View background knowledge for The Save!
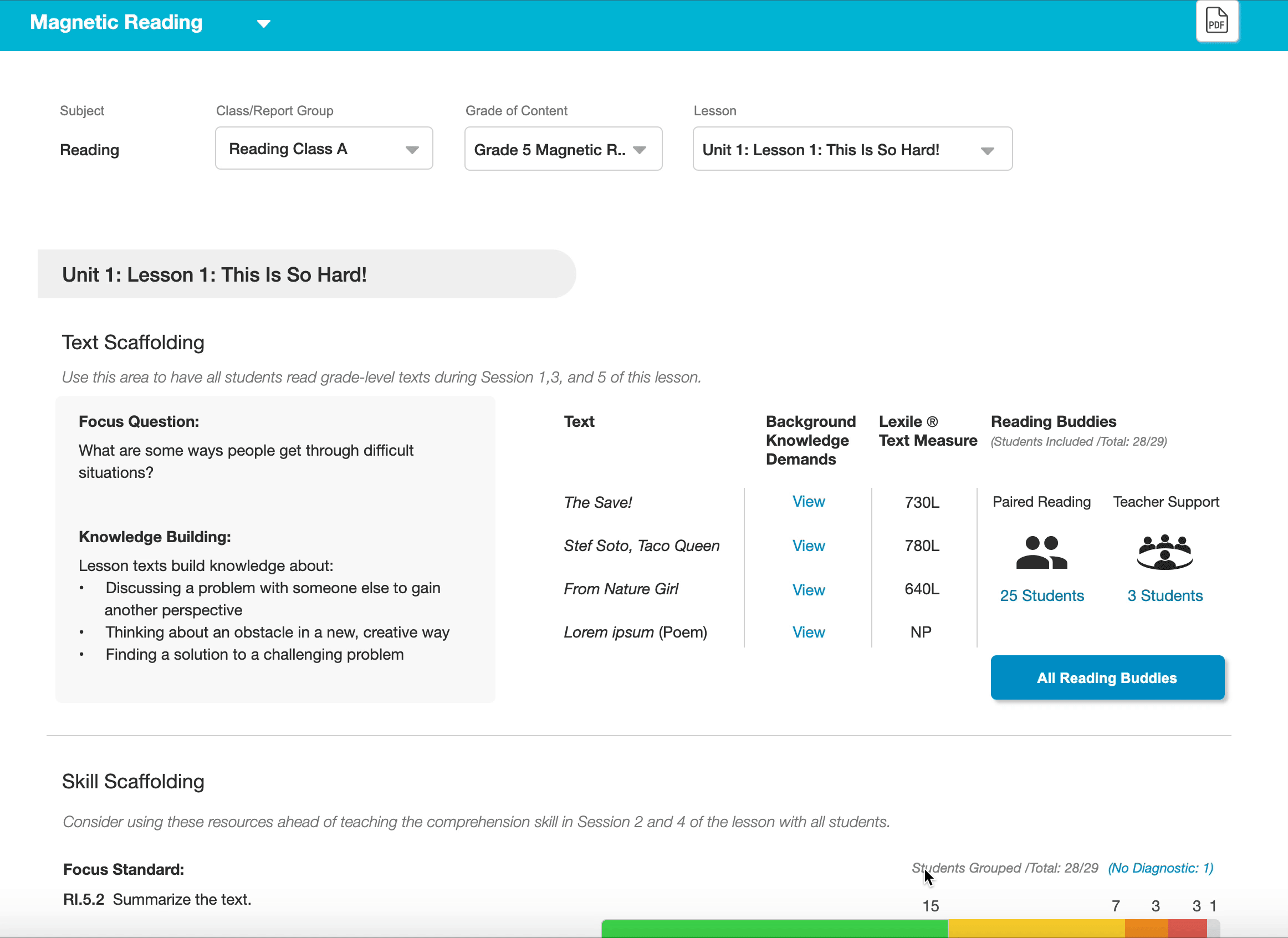 point(808,502)
